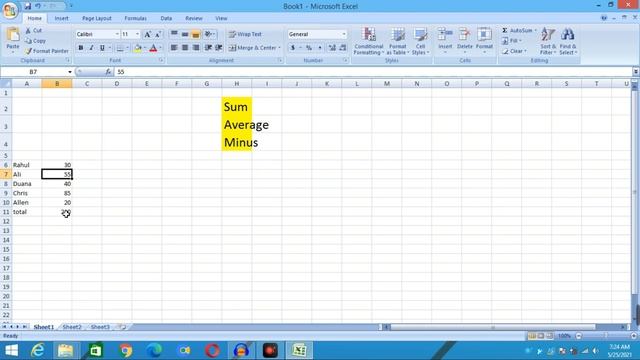Click the Font Color letter A

click(153, 48)
